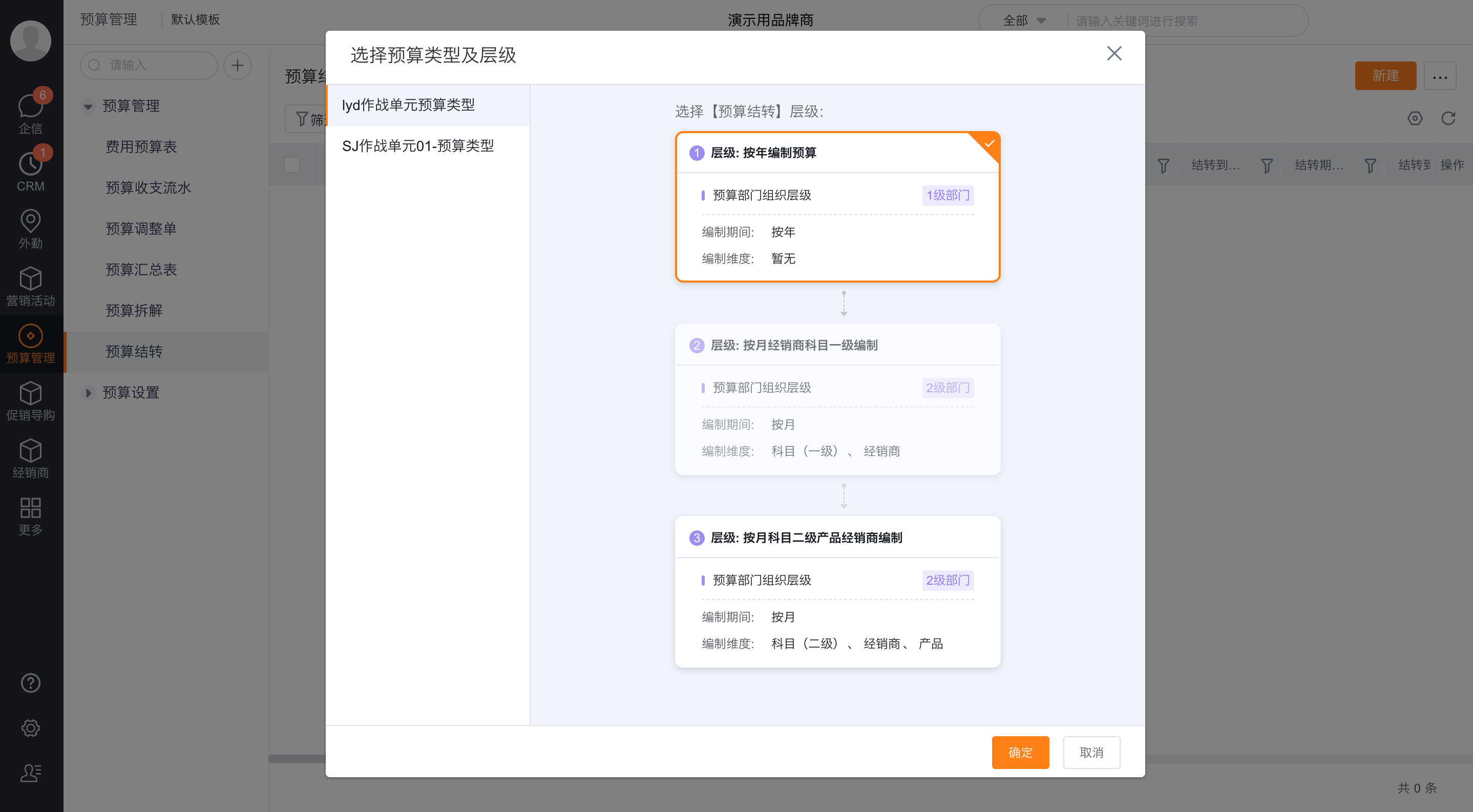The height and width of the screenshot is (812, 1473).
Task: Toggle the select-all table checkbox
Action: pyautogui.click(x=292, y=164)
